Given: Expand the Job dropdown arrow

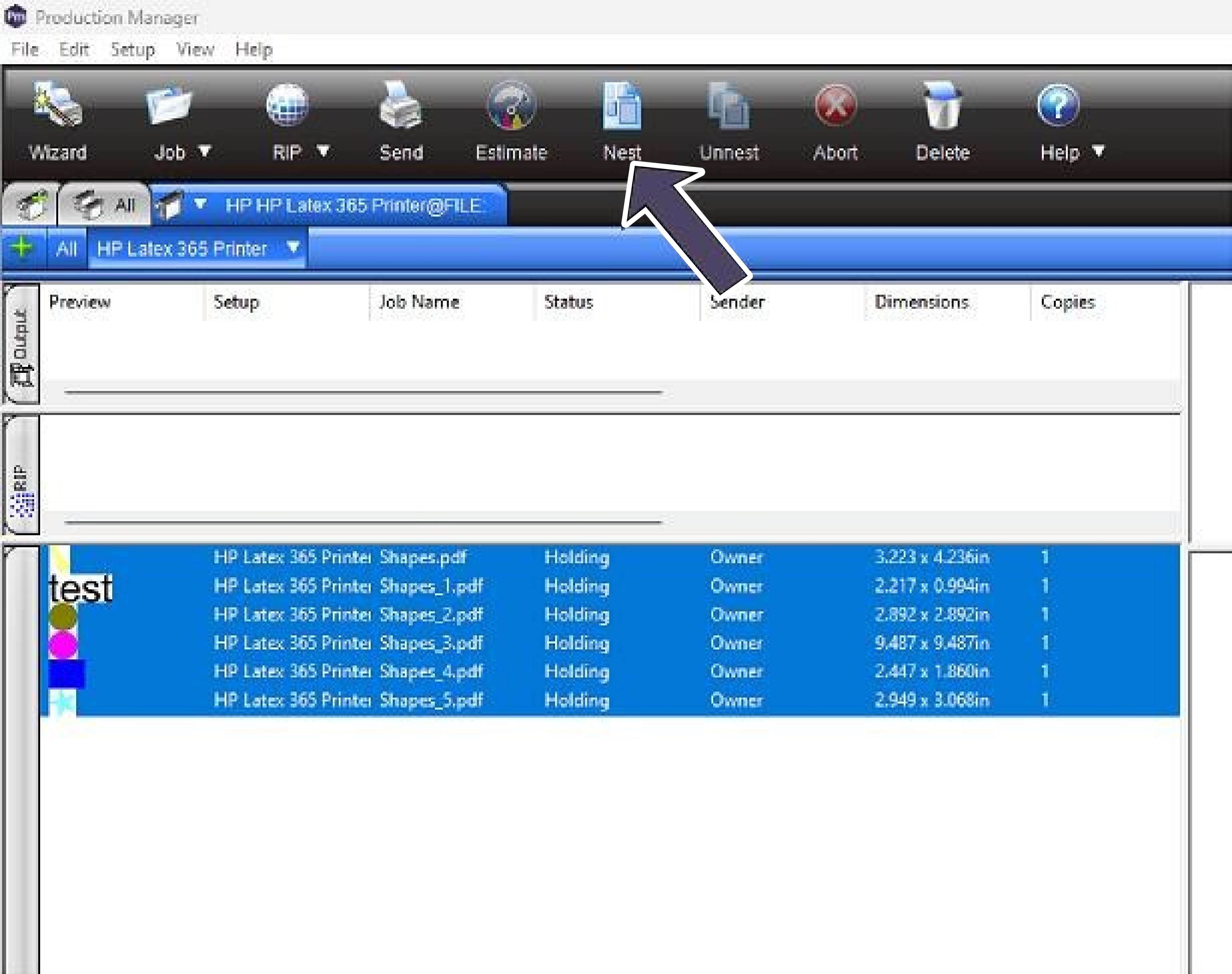Looking at the screenshot, I should coord(205,152).
